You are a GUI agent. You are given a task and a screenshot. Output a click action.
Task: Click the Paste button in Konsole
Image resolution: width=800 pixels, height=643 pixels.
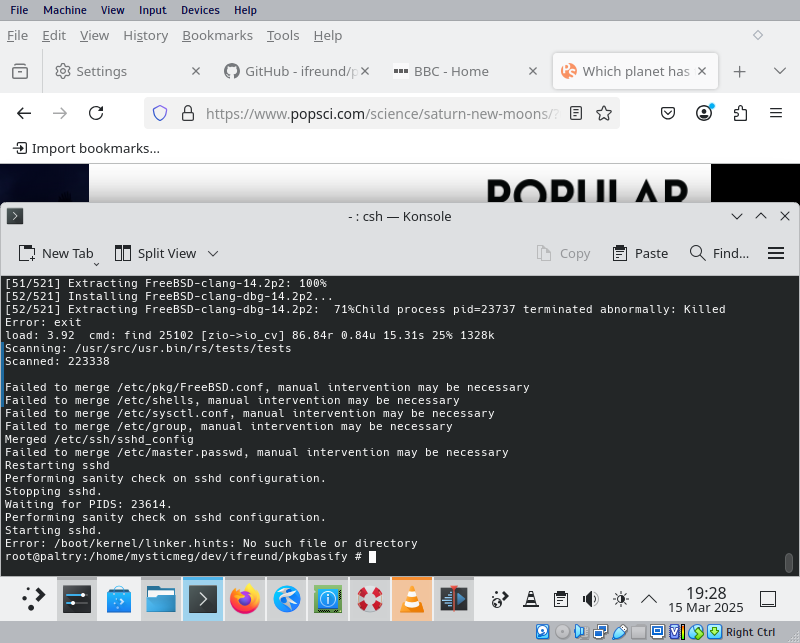[x=640, y=254]
